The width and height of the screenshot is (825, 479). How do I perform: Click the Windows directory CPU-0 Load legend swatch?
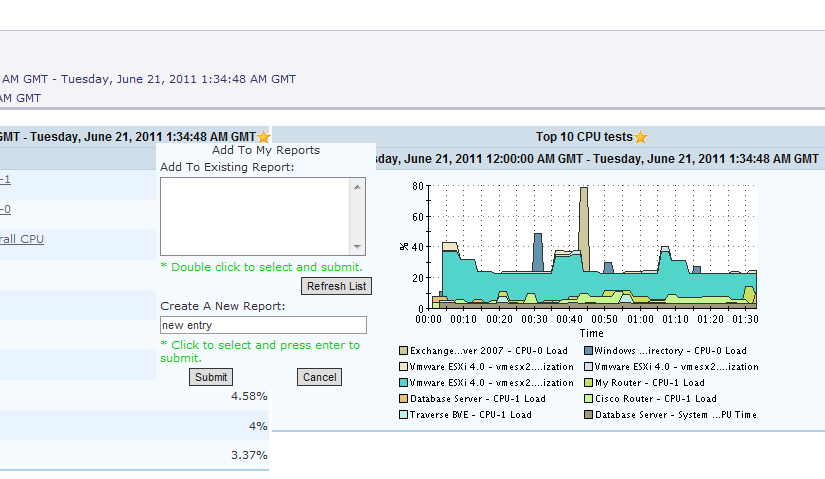pos(588,351)
